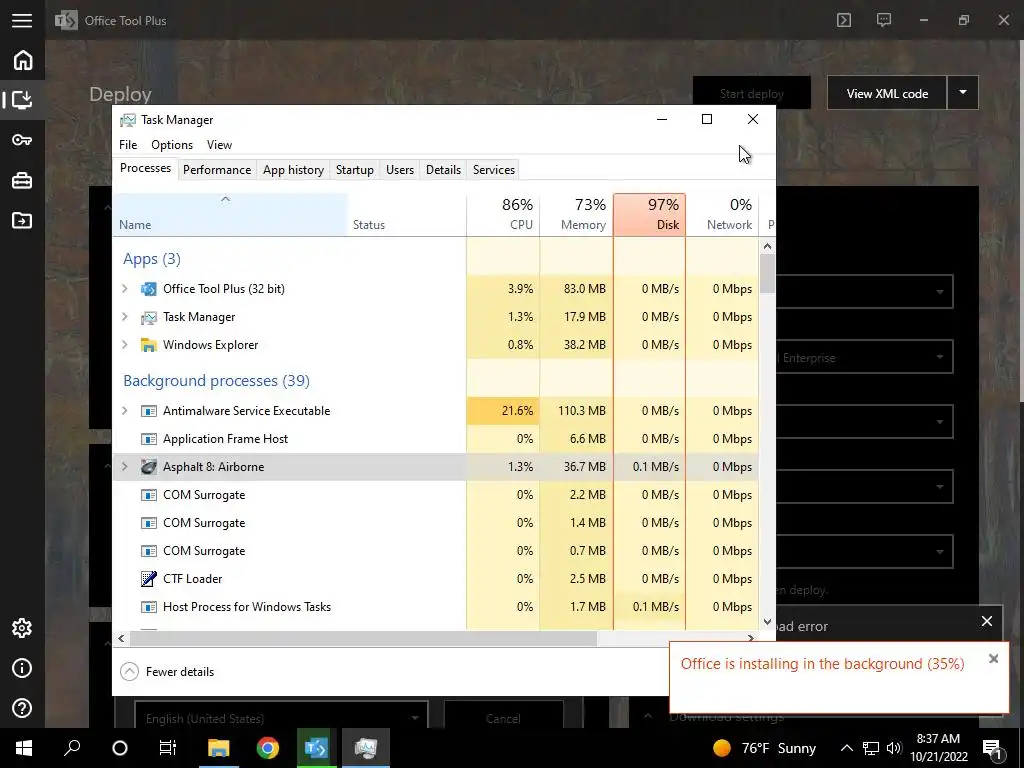Switch to Office Tool Plus taskbar icon

(x=317, y=748)
